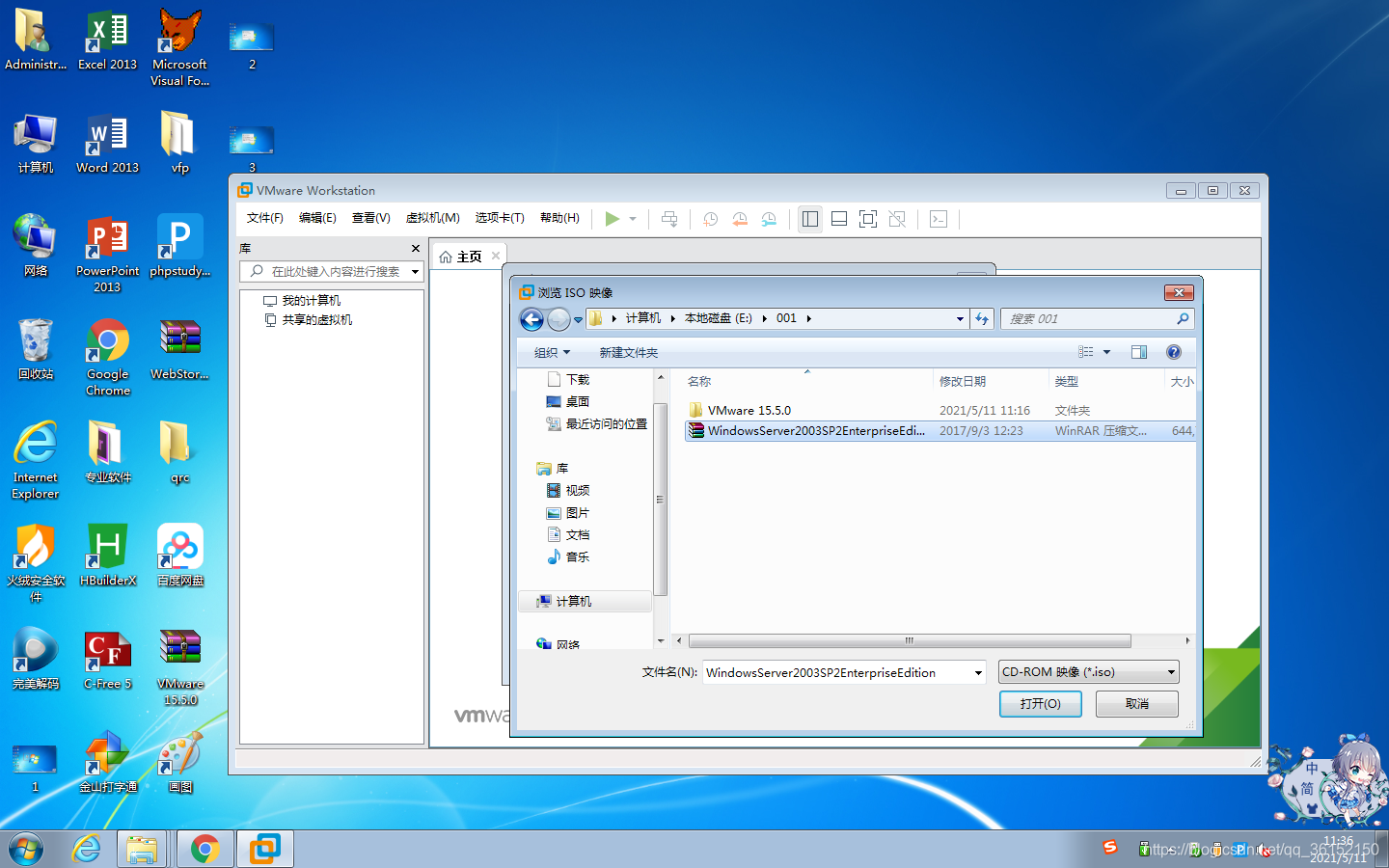The image size is (1389, 868).
Task: Close the 库 library panel
Action: [416, 249]
